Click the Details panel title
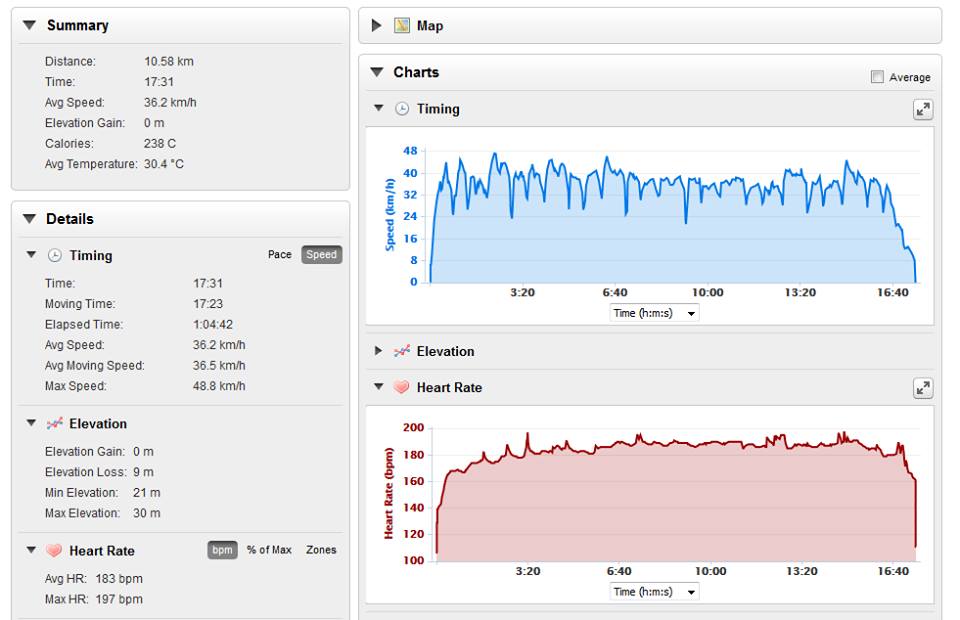The width and height of the screenshot is (960, 620). click(70, 219)
